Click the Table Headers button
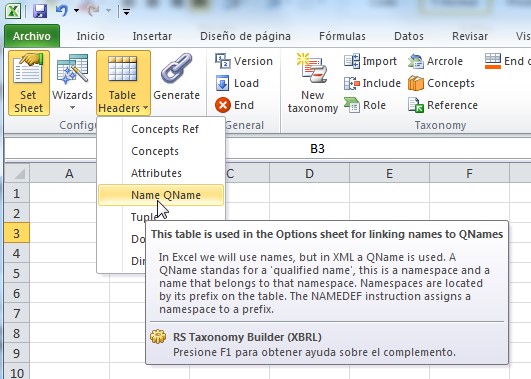This screenshot has width=531, height=379. point(123,83)
